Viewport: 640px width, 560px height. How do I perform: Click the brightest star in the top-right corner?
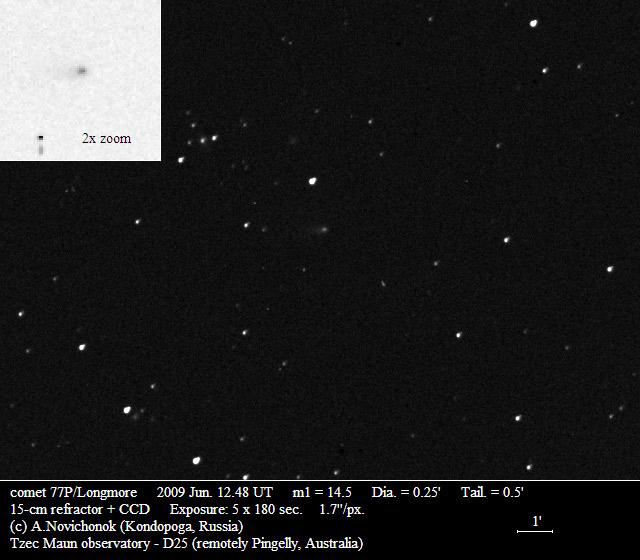tap(534, 23)
